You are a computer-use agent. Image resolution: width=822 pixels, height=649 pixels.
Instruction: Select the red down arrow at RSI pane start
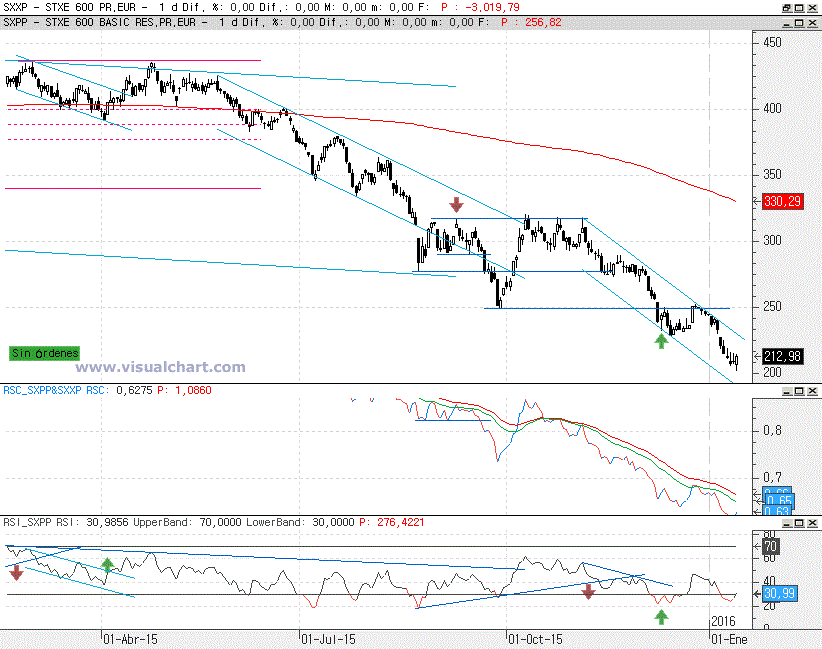(16, 572)
